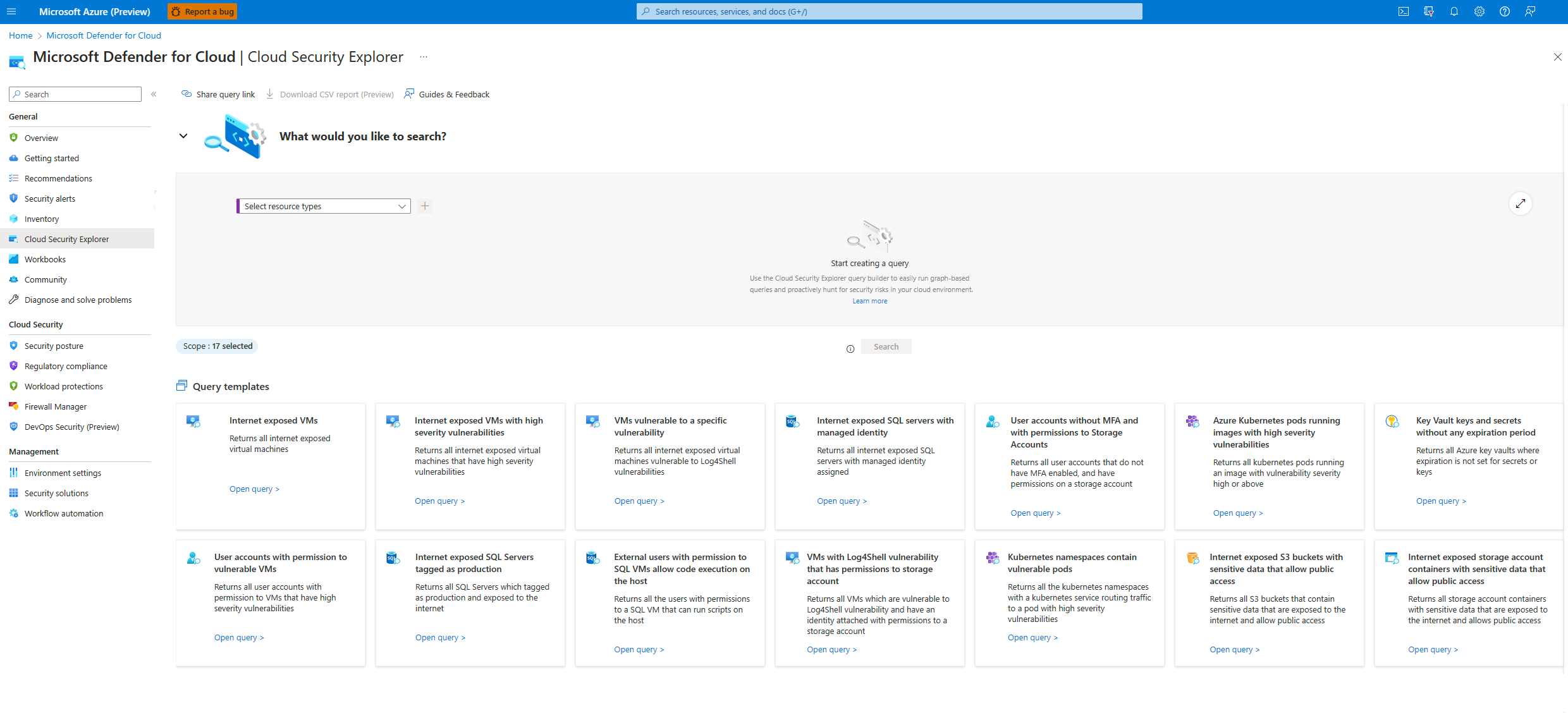Click the Regulatory compliance icon
Image resolution: width=1568 pixels, height=713 pixels.
point(13,366)
